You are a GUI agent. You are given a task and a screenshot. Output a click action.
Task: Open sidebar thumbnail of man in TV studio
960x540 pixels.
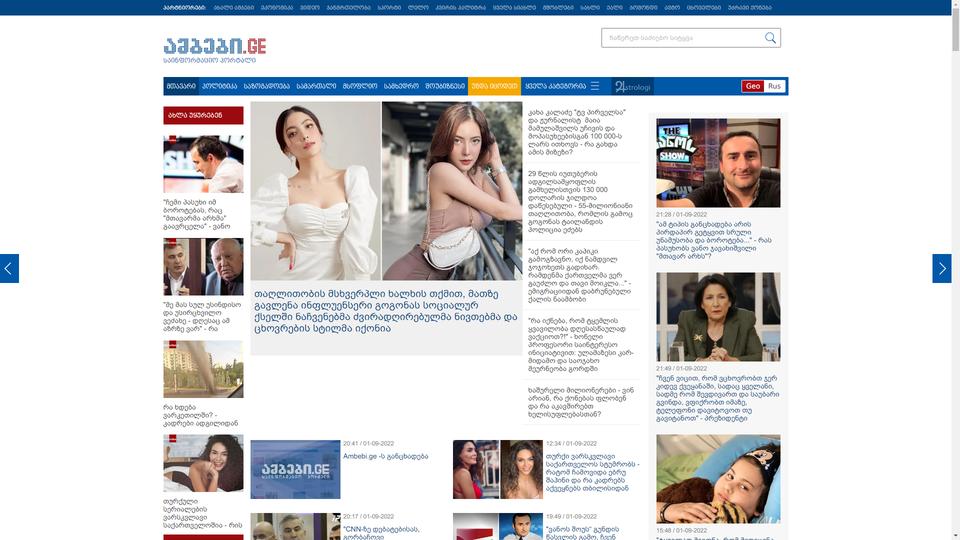pyautogui.click(x=203, y=164)
